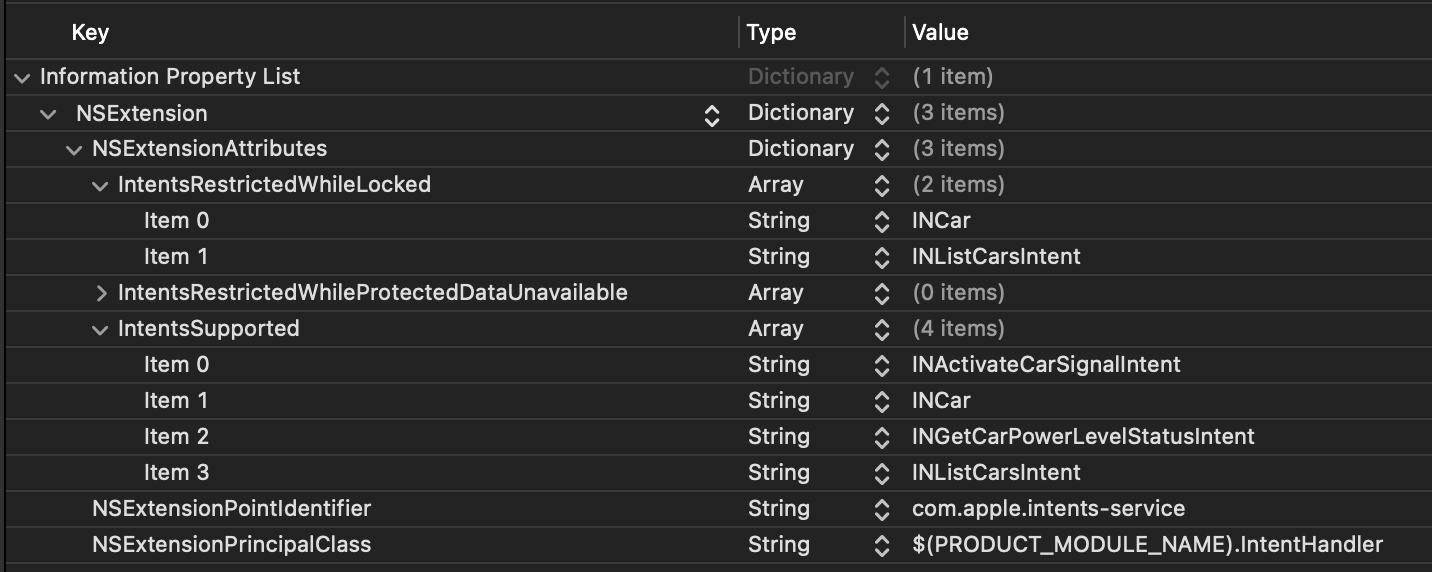Click the Key column header
Image resolution: width=1432 pixels, height=572 pixels.
(x=90, y=32)
